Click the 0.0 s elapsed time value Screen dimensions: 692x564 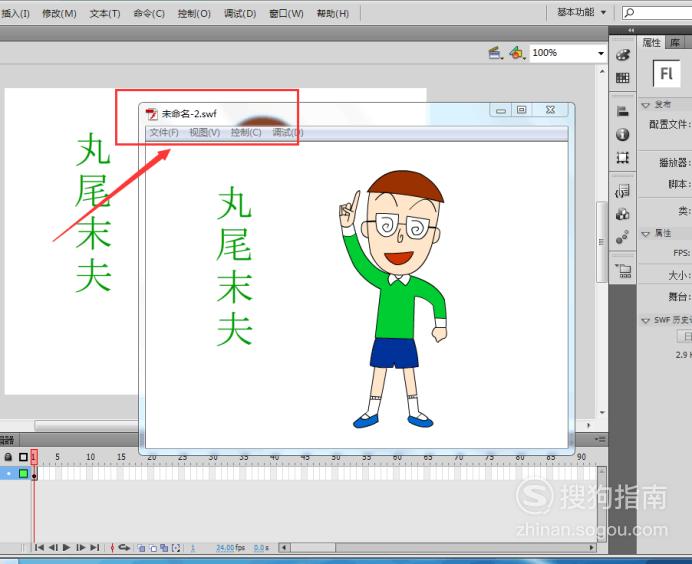[x=261, y=548]
